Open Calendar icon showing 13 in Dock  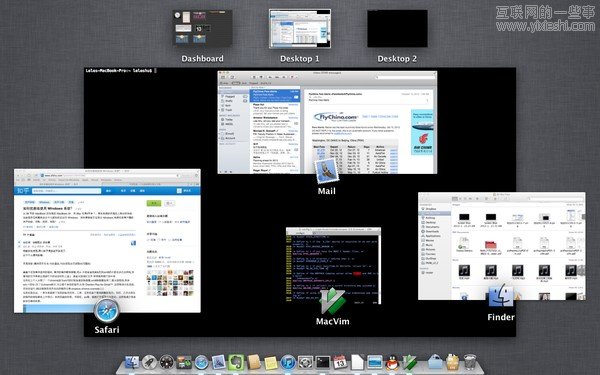(x=340, y=362)
